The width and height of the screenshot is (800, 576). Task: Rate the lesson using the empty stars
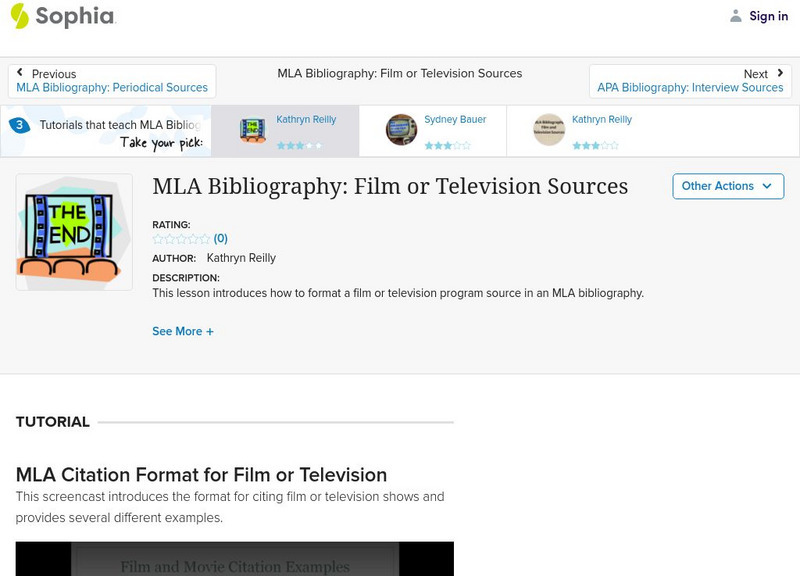point(181,239)
